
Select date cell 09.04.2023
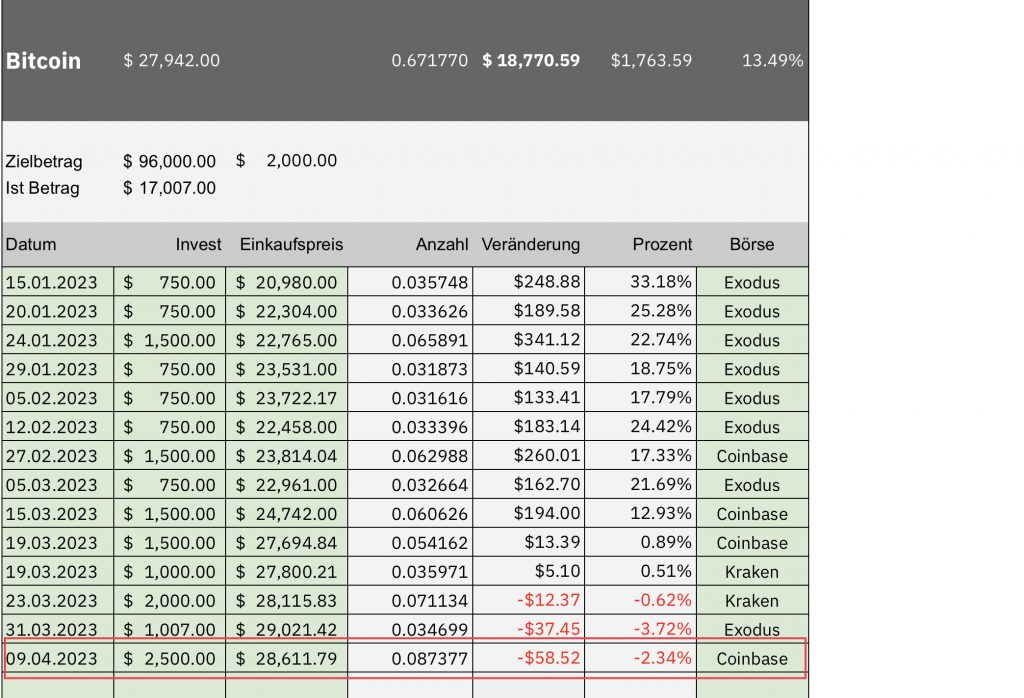coord(57,658)
